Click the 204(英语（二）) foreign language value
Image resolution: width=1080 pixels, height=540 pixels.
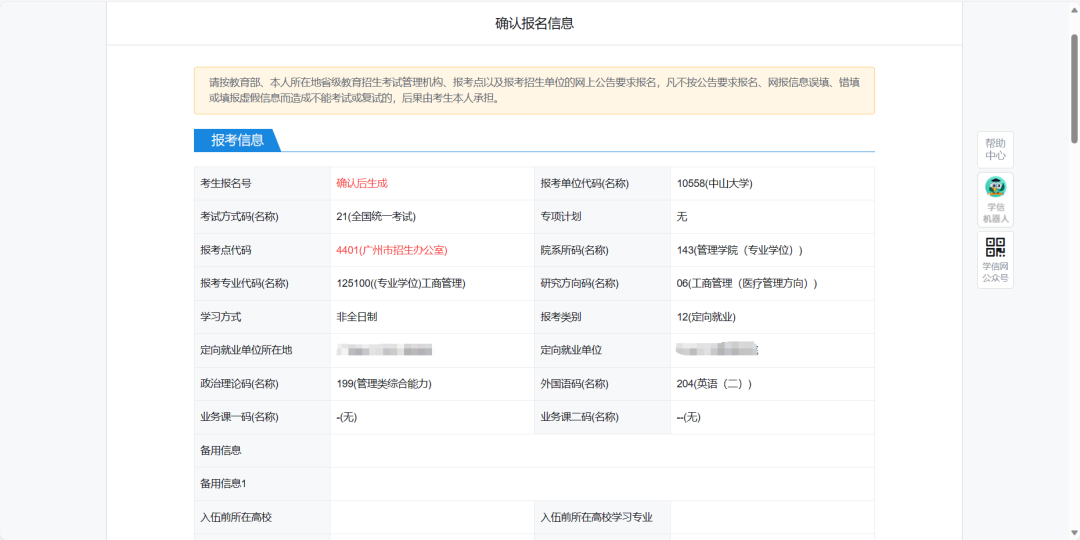click(x=714, y=383)
